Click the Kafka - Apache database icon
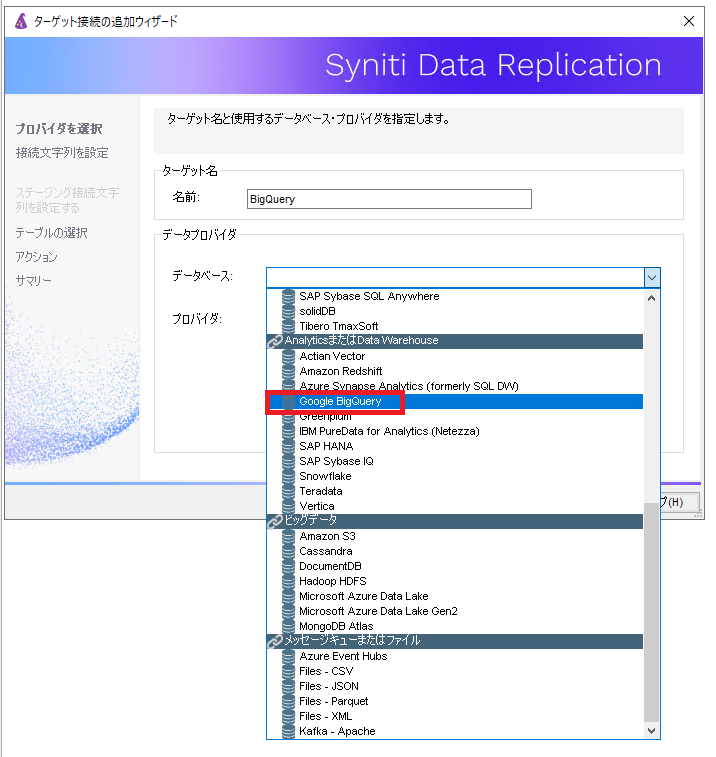This screenshot has width=716, height=757. tap(288, 731)
